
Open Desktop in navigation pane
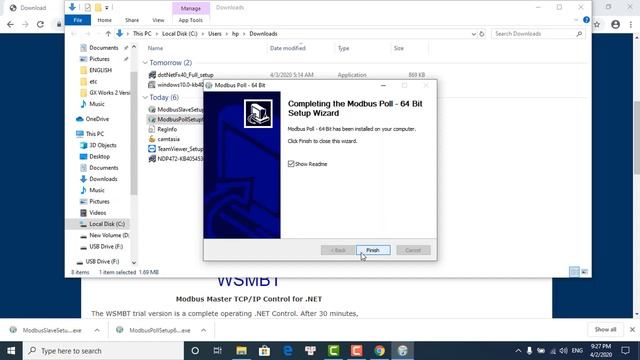click(x=99, y=156)
